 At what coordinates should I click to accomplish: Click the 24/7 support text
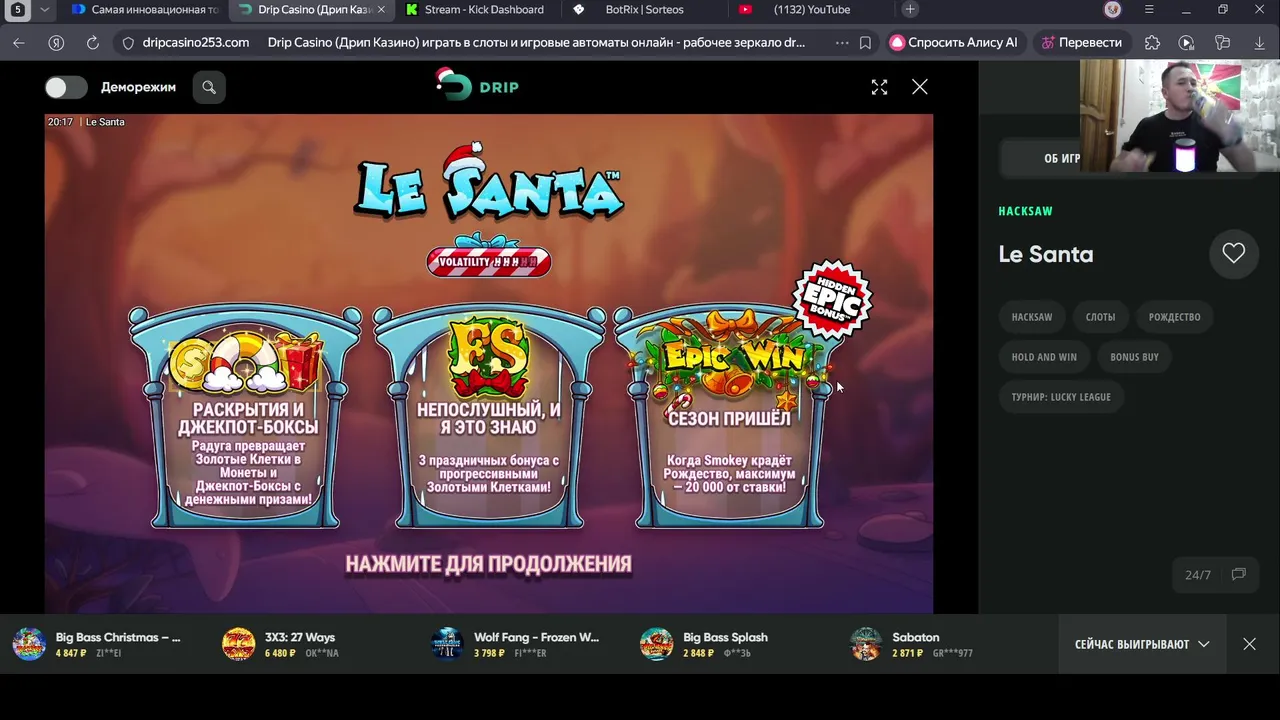(1198, 575)
